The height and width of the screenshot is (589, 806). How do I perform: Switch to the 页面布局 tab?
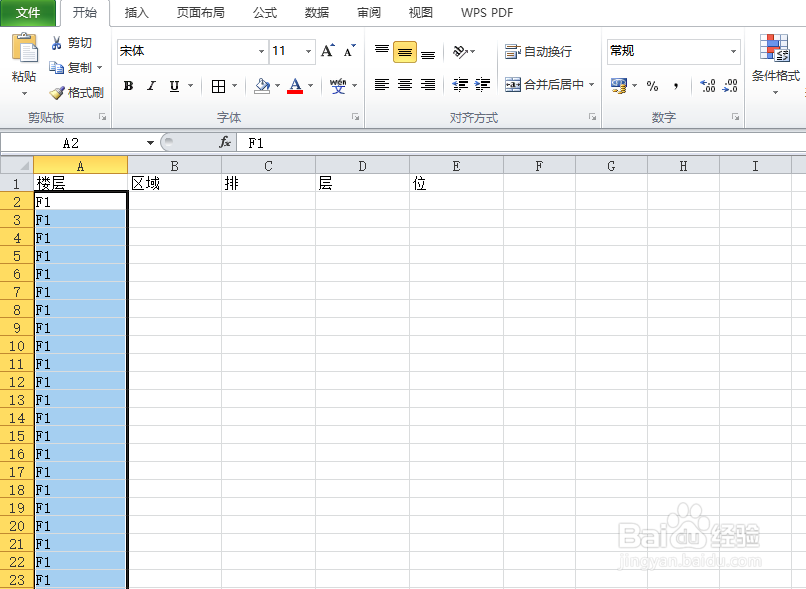click(x=201, y=13)
